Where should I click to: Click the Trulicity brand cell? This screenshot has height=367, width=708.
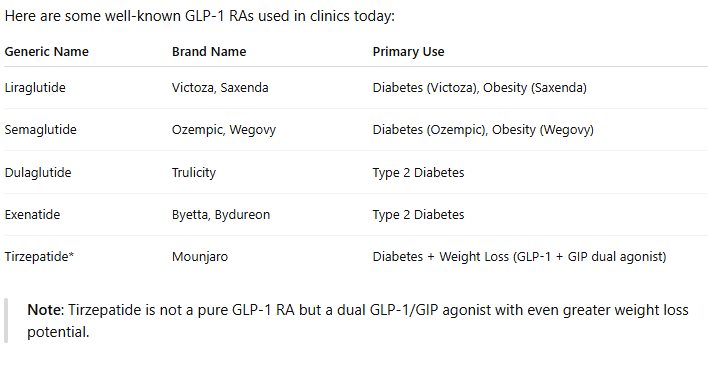pos(194,172)
